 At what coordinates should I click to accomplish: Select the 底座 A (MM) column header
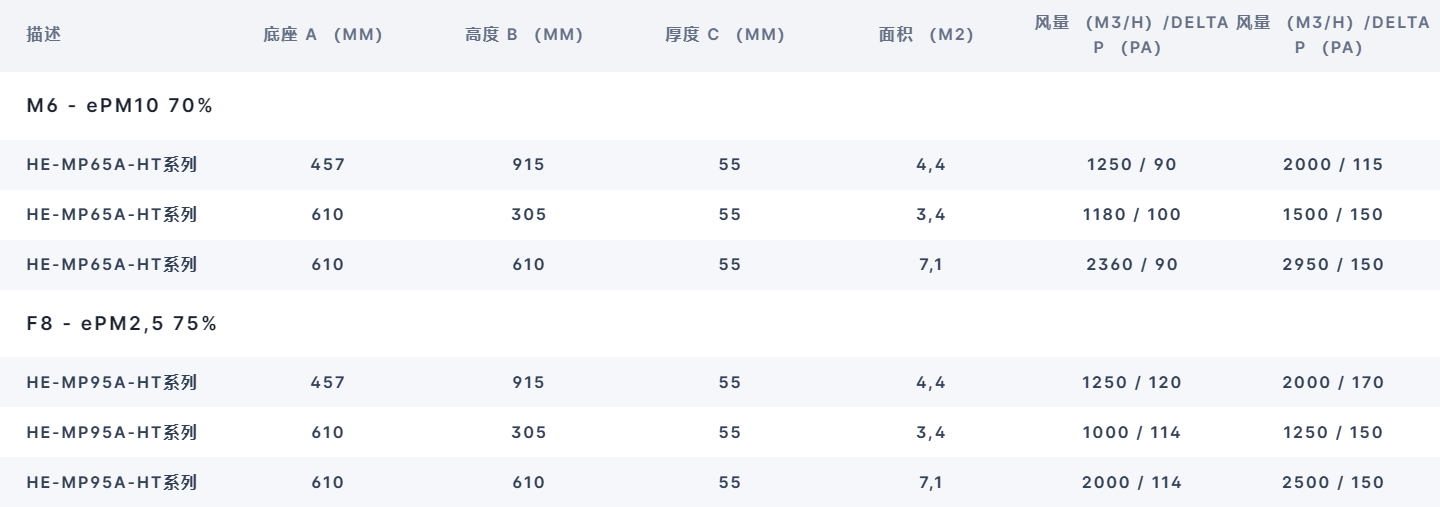[x=323, y=35]
